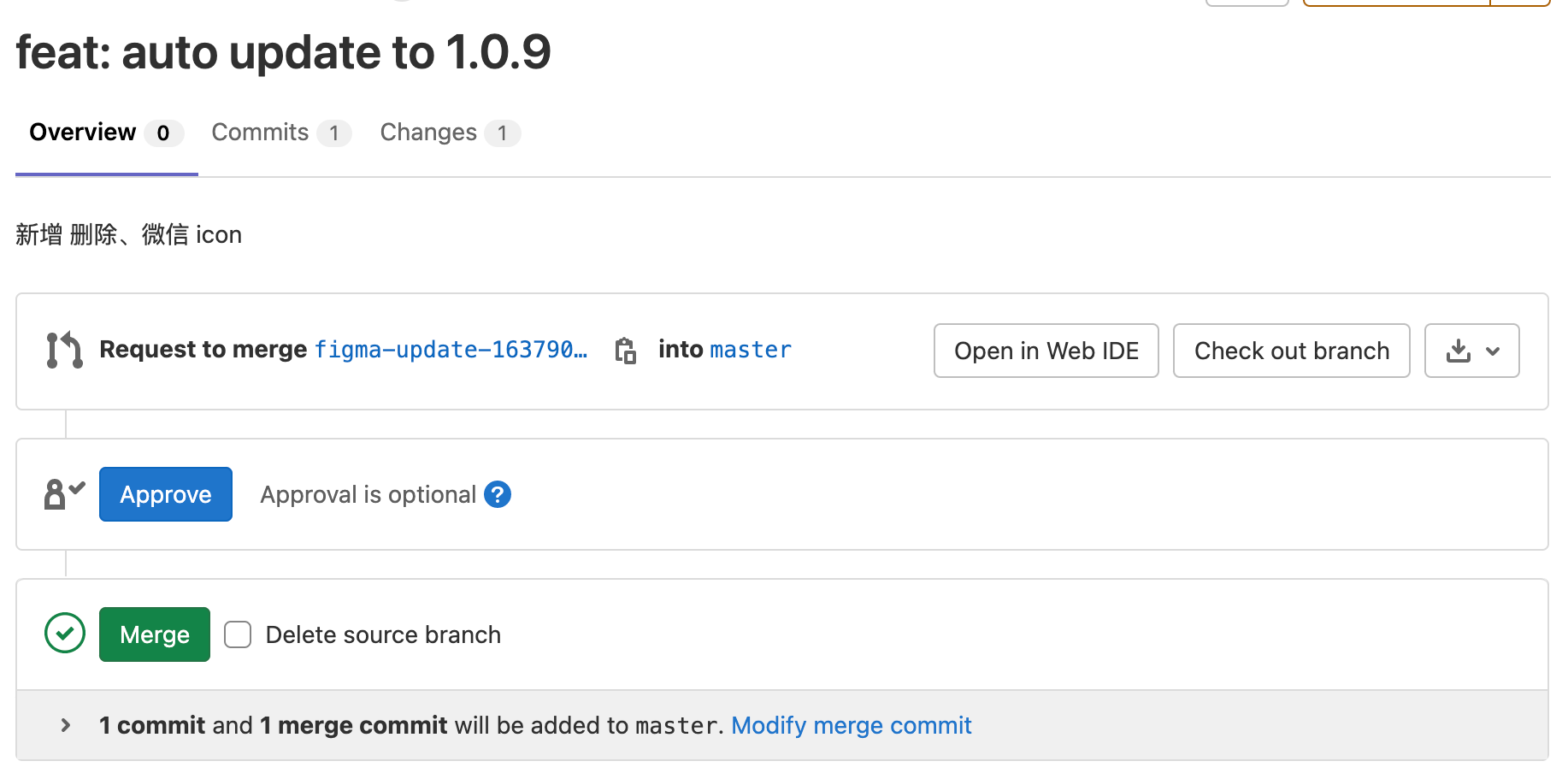Open the master target branch link
The width and height of the screenshot is (1568, 773).
[x=751, y=350]
